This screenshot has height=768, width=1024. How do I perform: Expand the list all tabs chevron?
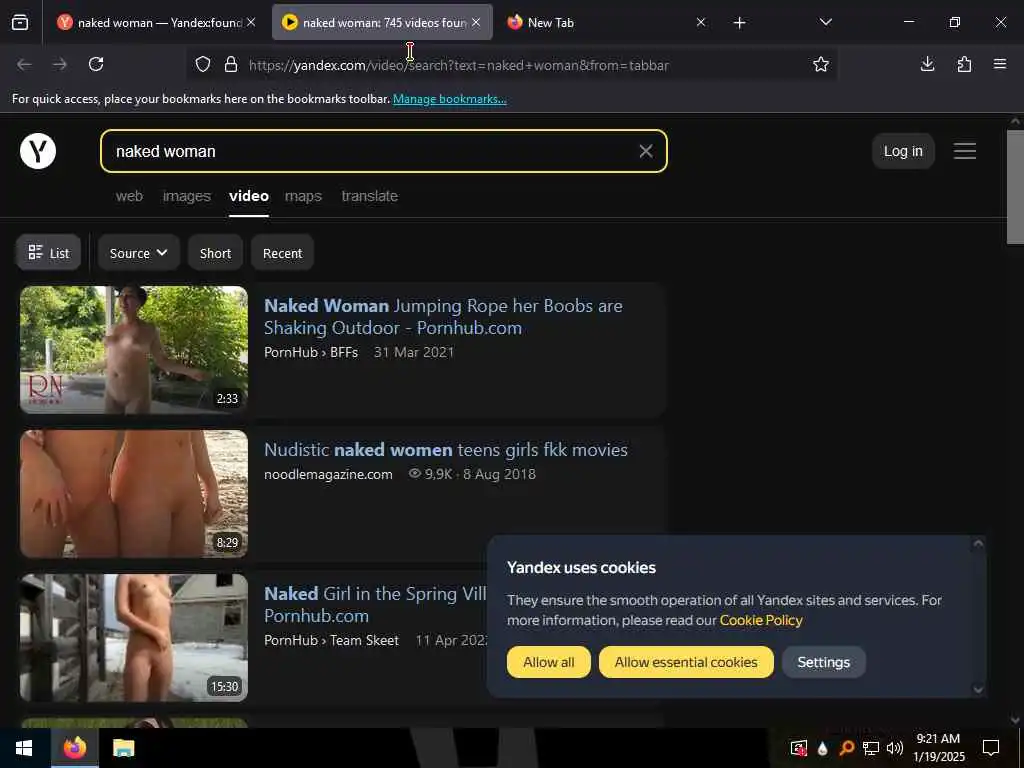pyautogui.click(x=825, y=22)
